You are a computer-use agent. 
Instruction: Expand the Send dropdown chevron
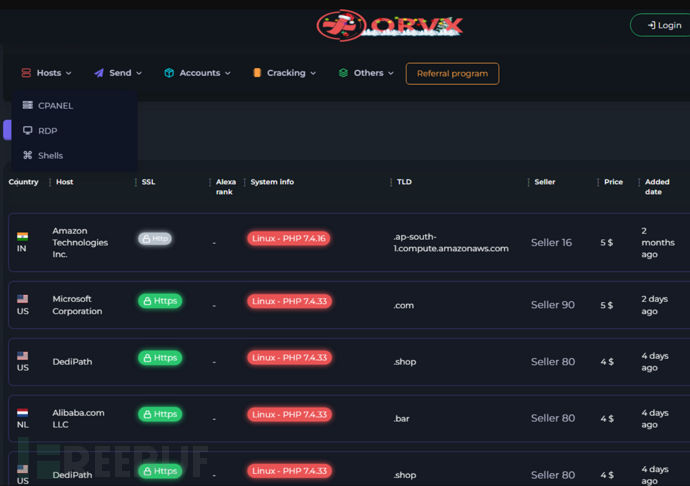(x=139, y=73)
